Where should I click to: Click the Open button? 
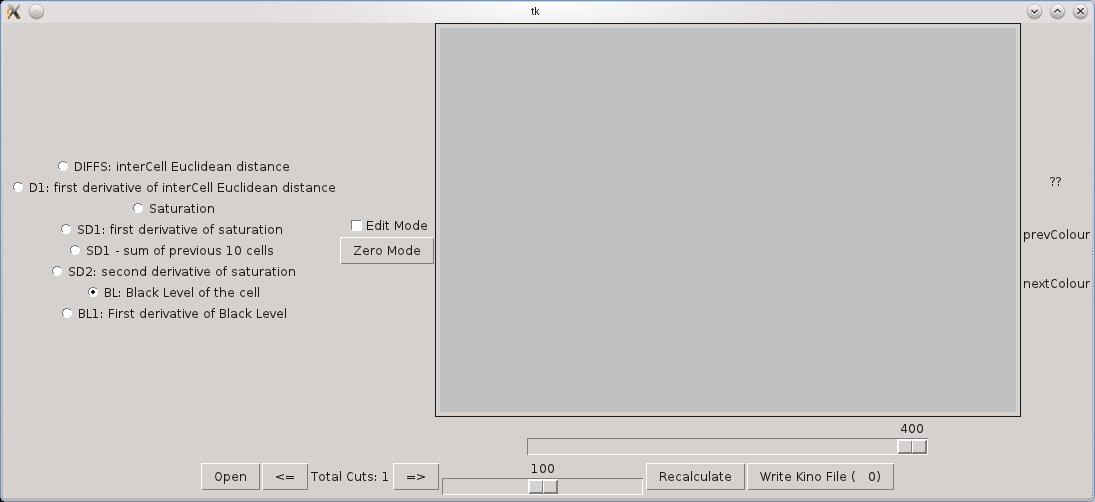click(x=230, y=477)
